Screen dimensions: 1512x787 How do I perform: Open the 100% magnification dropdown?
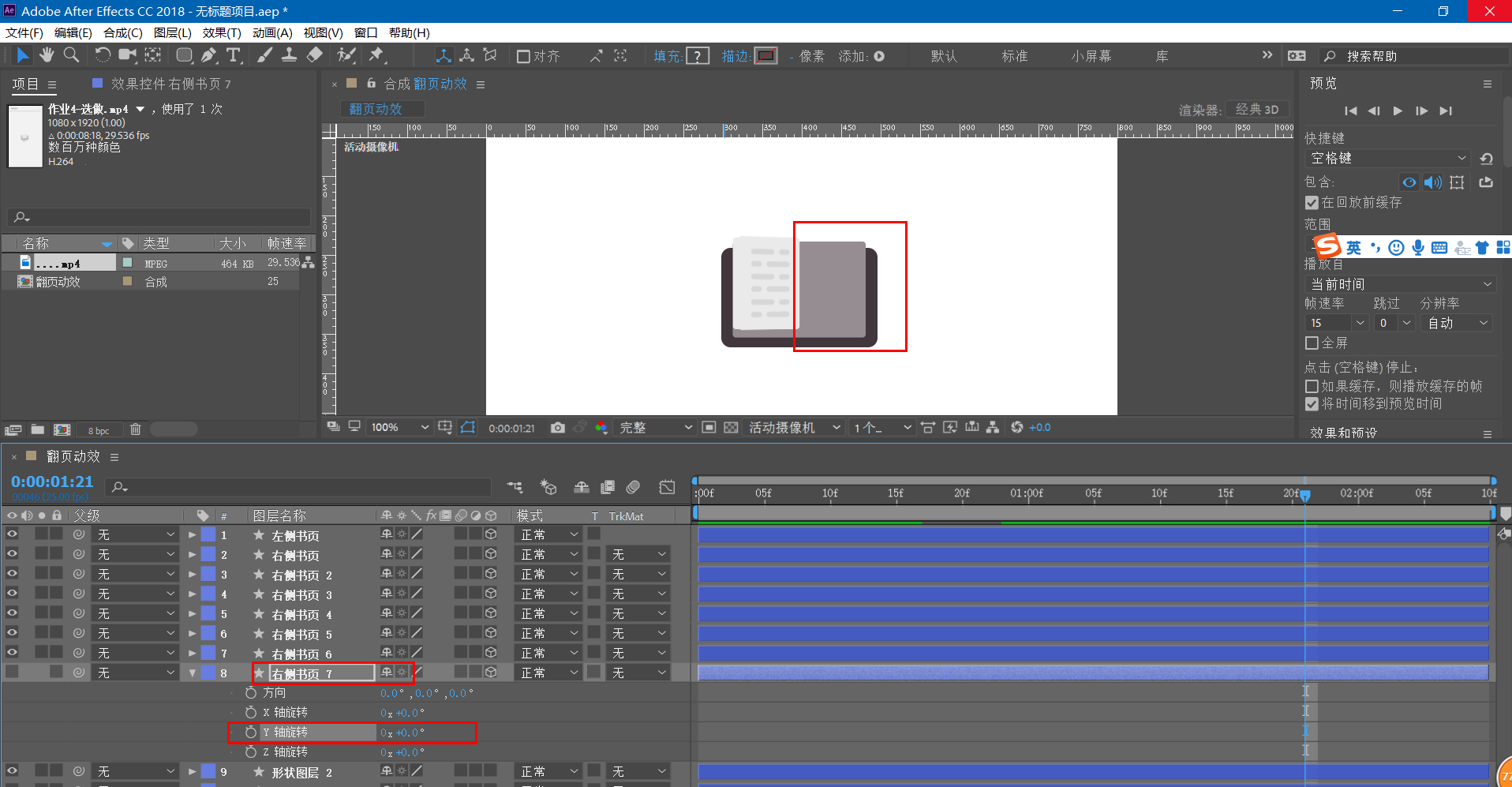click(x=400, y=427)
